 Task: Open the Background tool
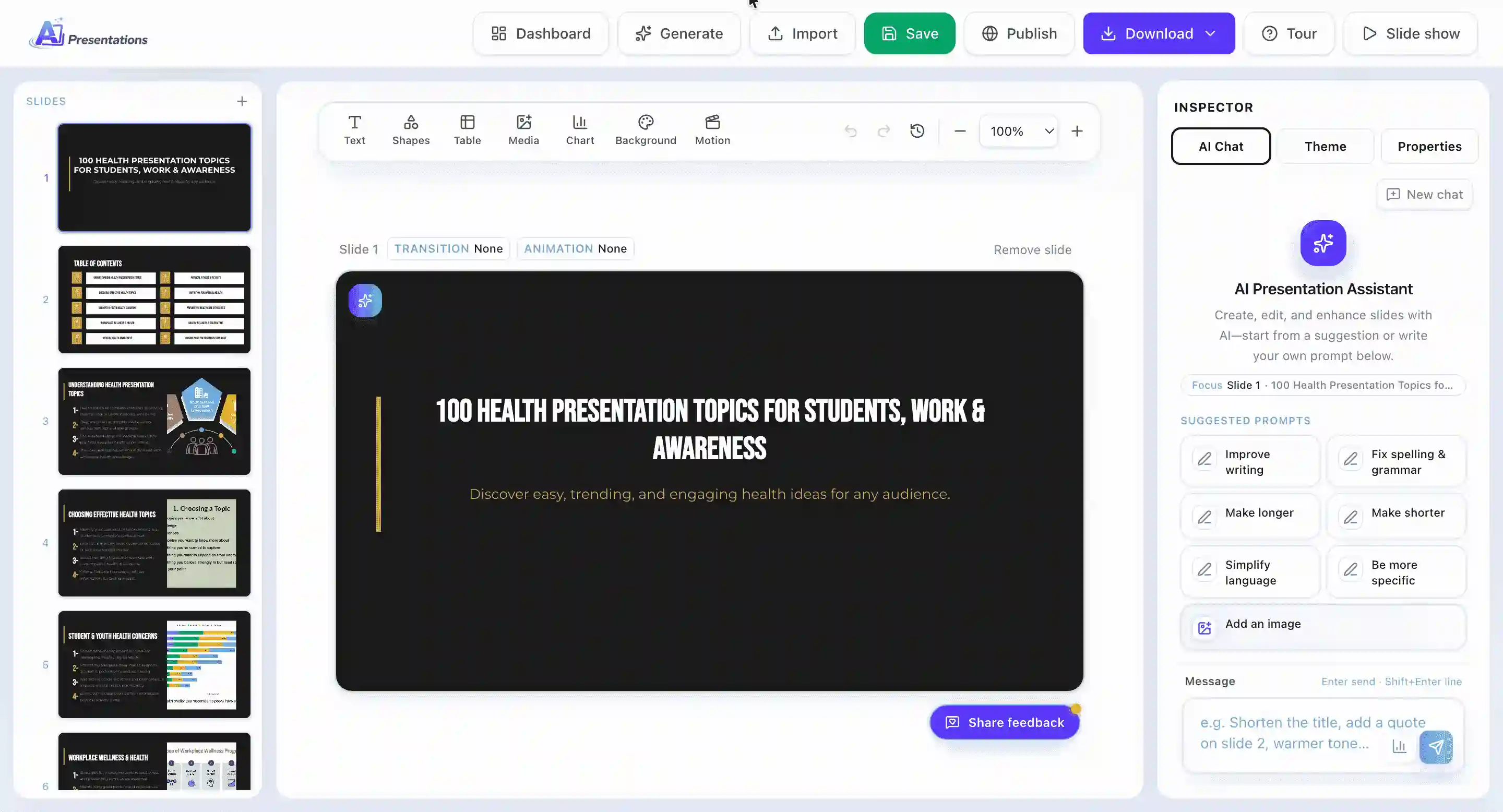646,130
